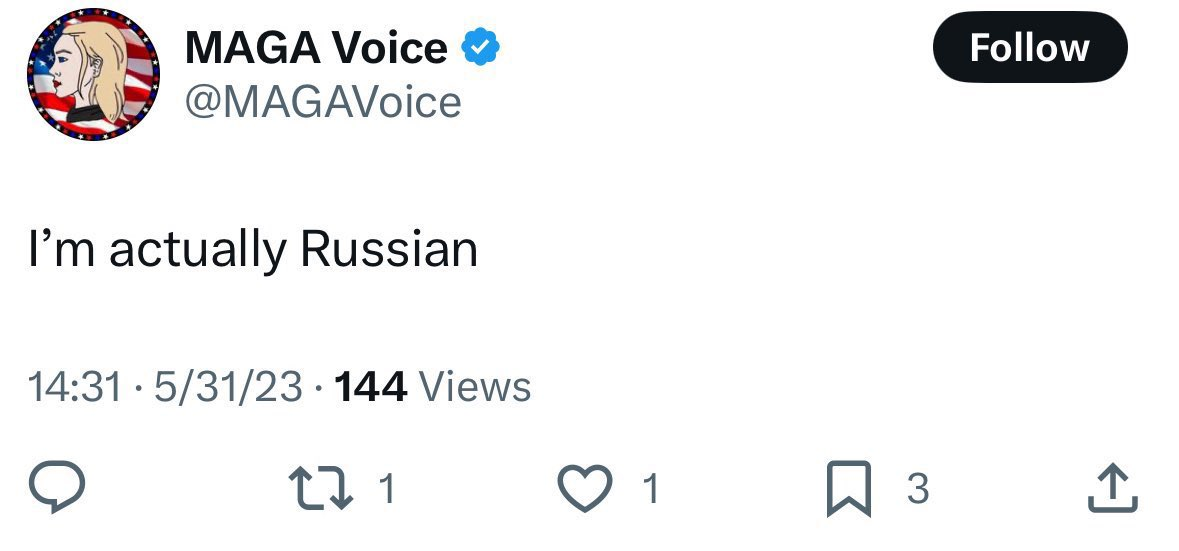Screen dimensions: 1179x551
Task: Open the @MAGAVoice handle link
Action: pyautogui.click(x=323, y=101)
